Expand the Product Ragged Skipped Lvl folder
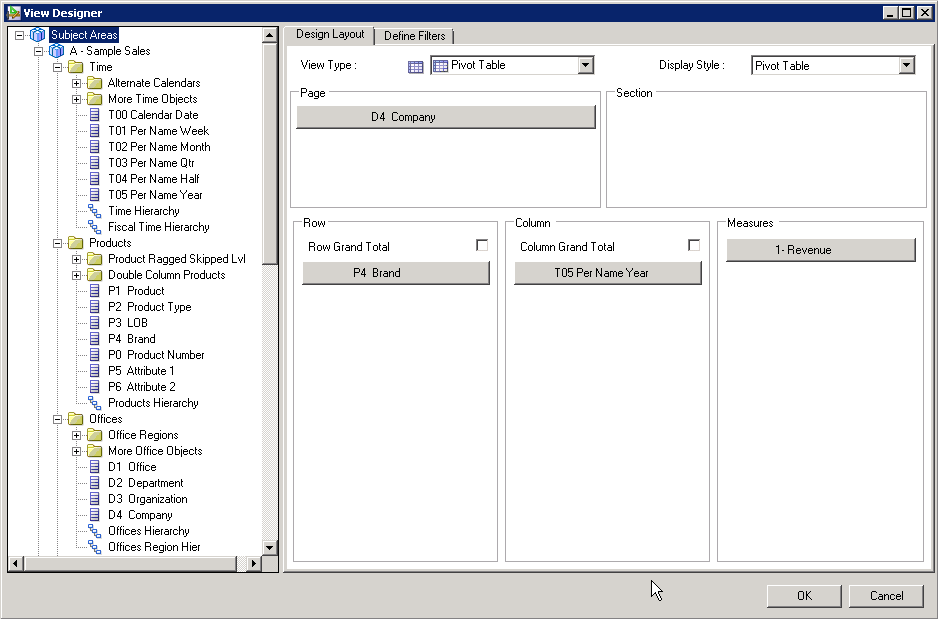938x619 pixels. click(x=77, y=259)
